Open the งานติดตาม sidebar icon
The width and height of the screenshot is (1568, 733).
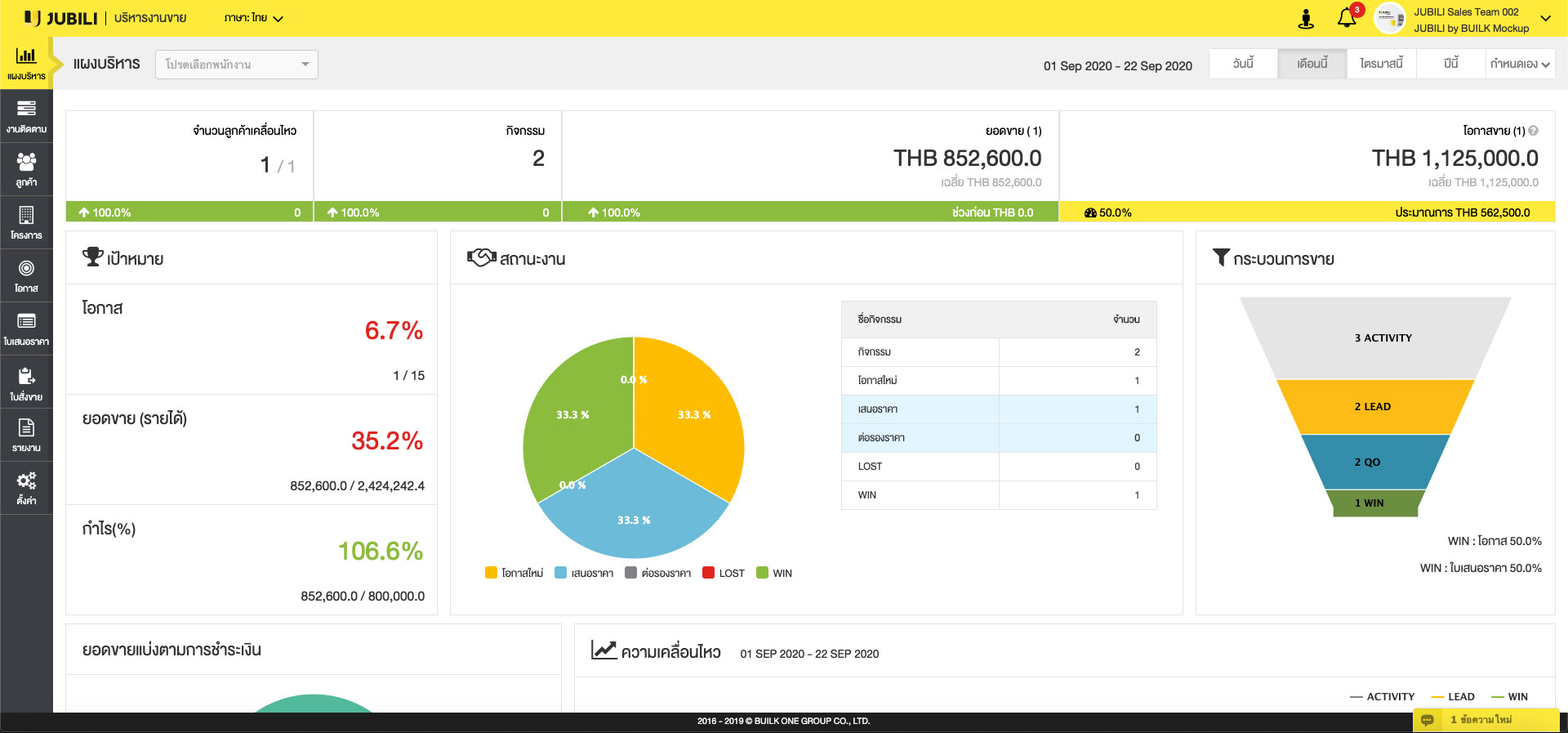point(26,116)
